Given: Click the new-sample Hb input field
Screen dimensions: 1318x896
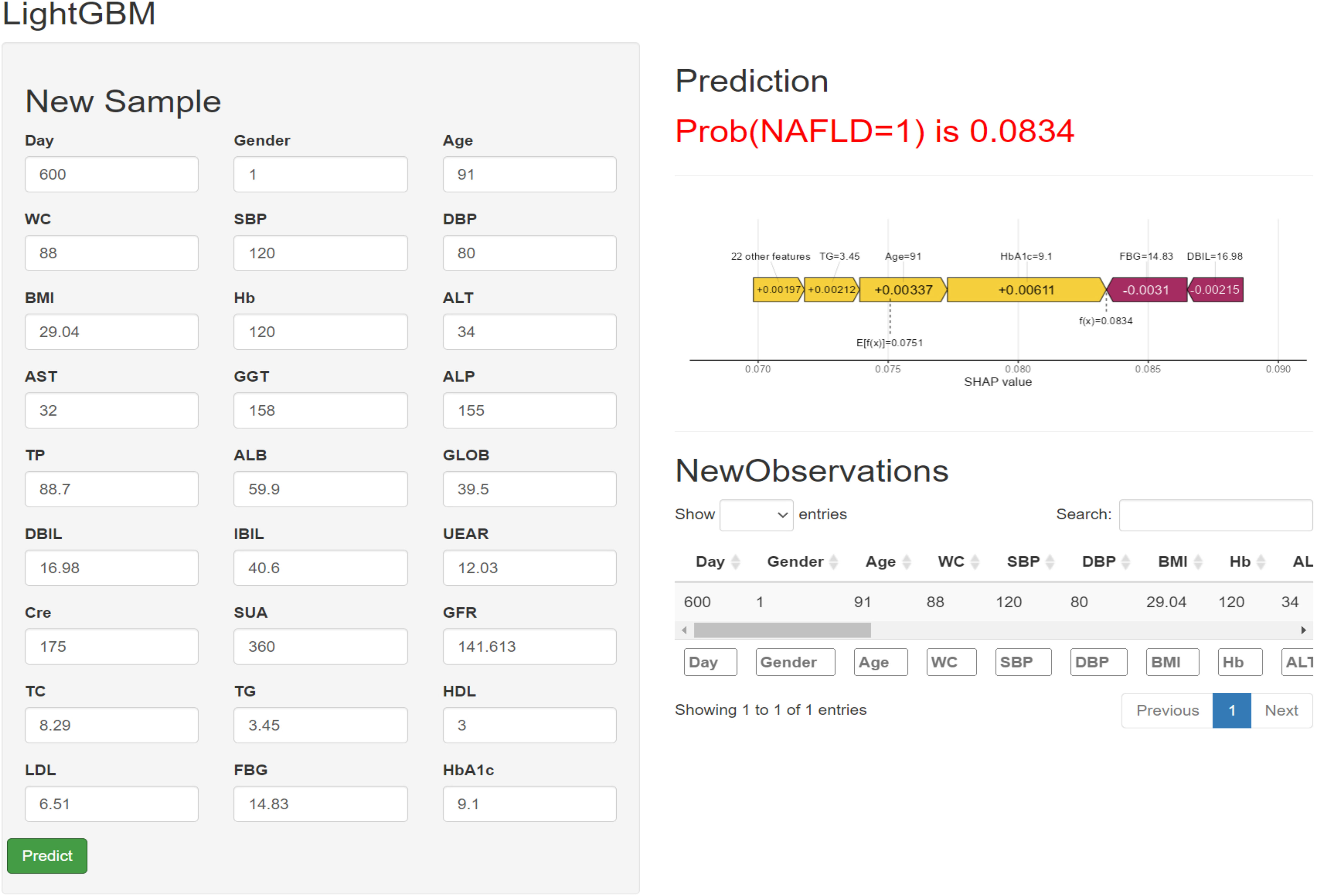Looking at the screenshot, I should pos(320,332).
